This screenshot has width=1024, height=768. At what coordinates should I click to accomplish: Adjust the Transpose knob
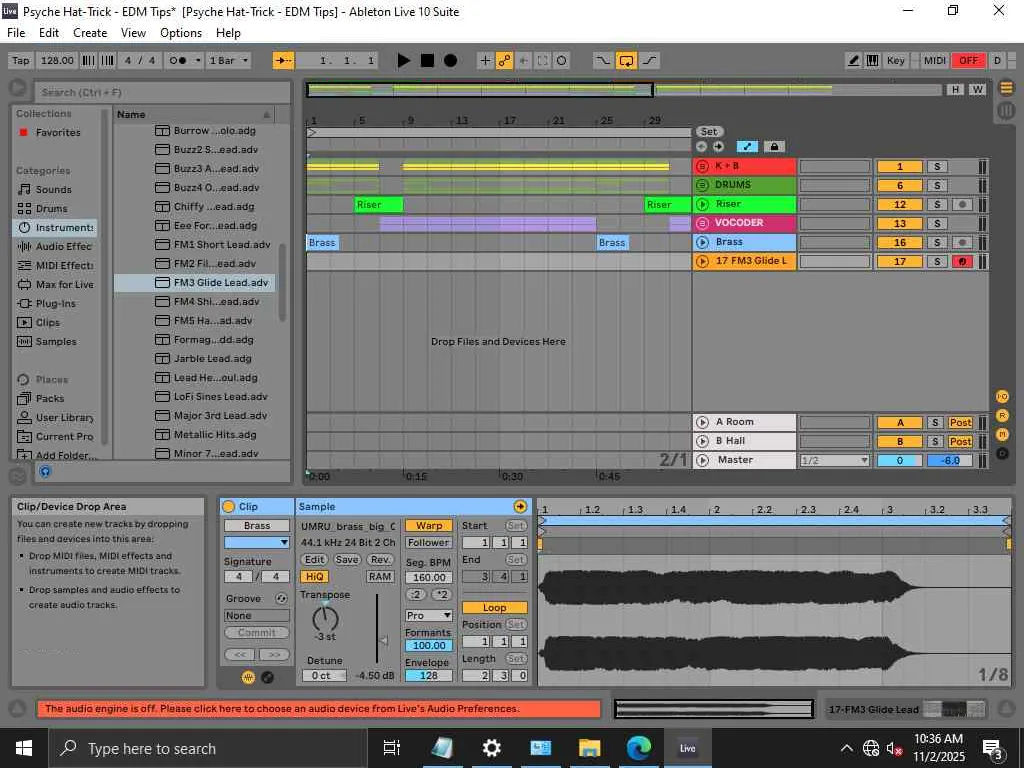[x=325, y=618]
